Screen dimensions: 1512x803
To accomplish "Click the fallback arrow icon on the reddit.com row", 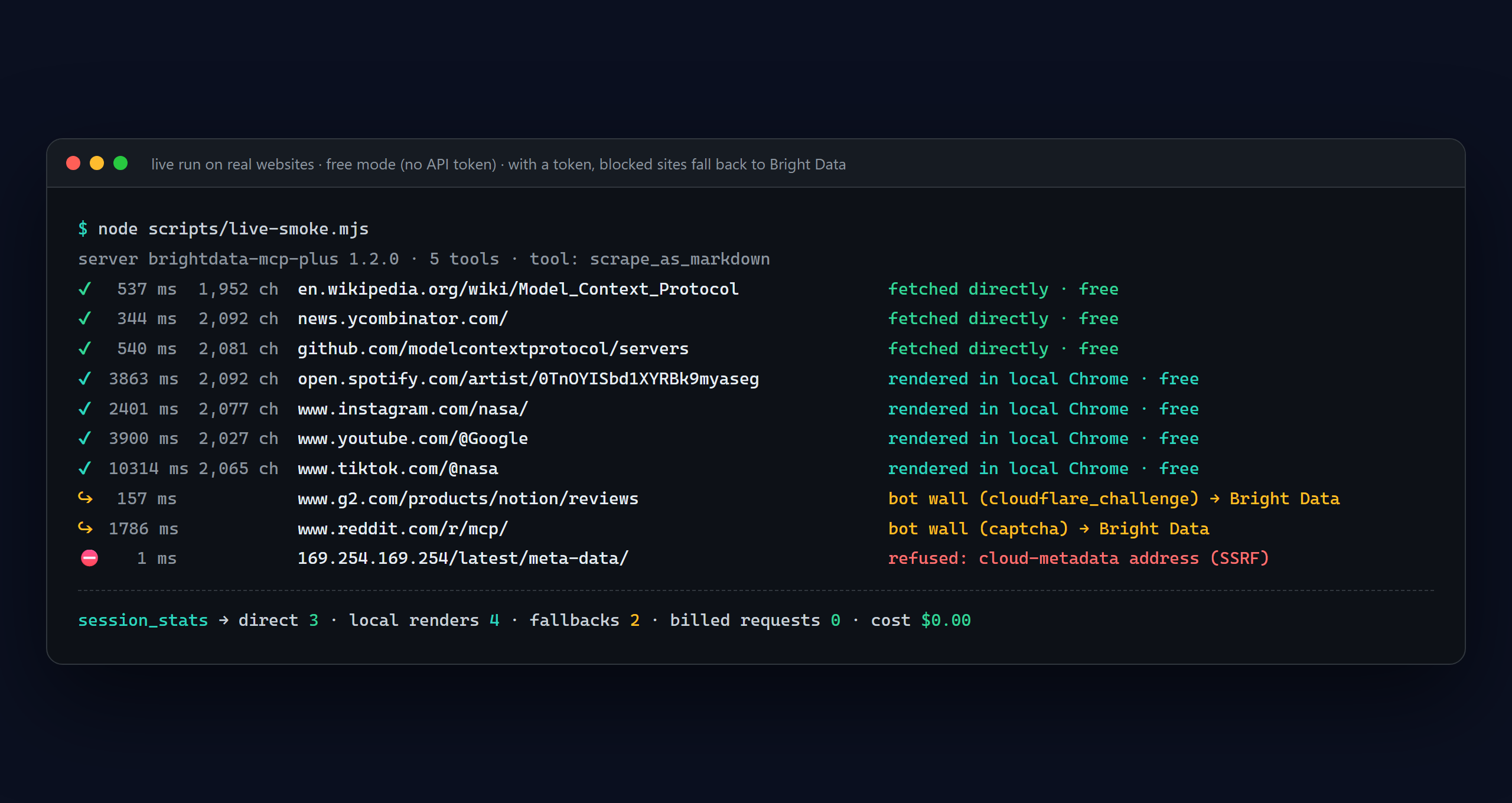I will [x=86, y=528].
